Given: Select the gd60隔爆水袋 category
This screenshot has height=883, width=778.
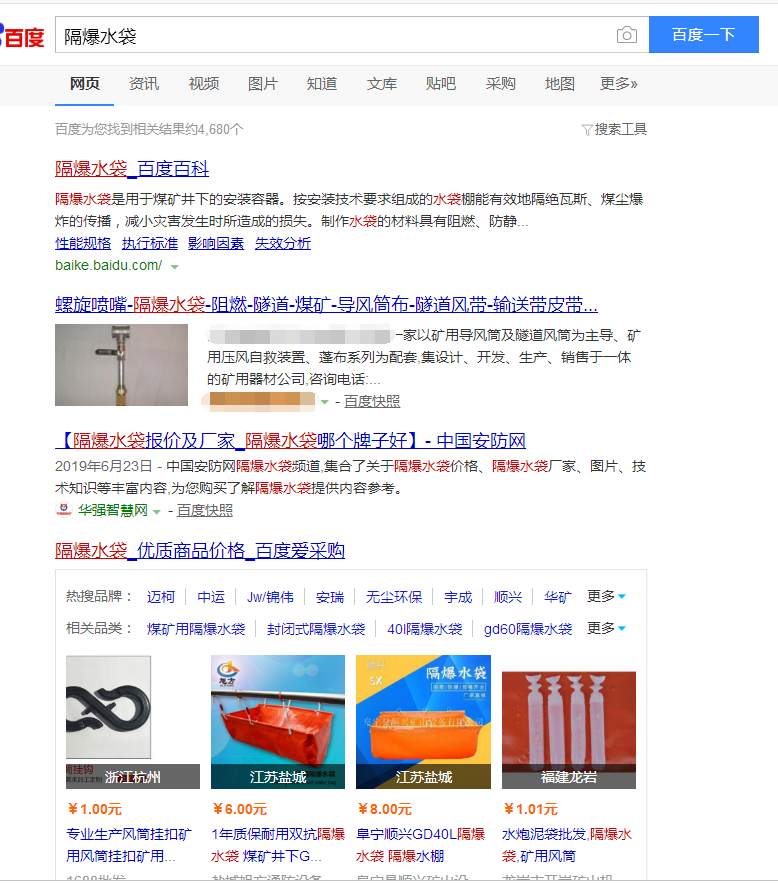Looking at the screenshot, I should coord(528,629).
